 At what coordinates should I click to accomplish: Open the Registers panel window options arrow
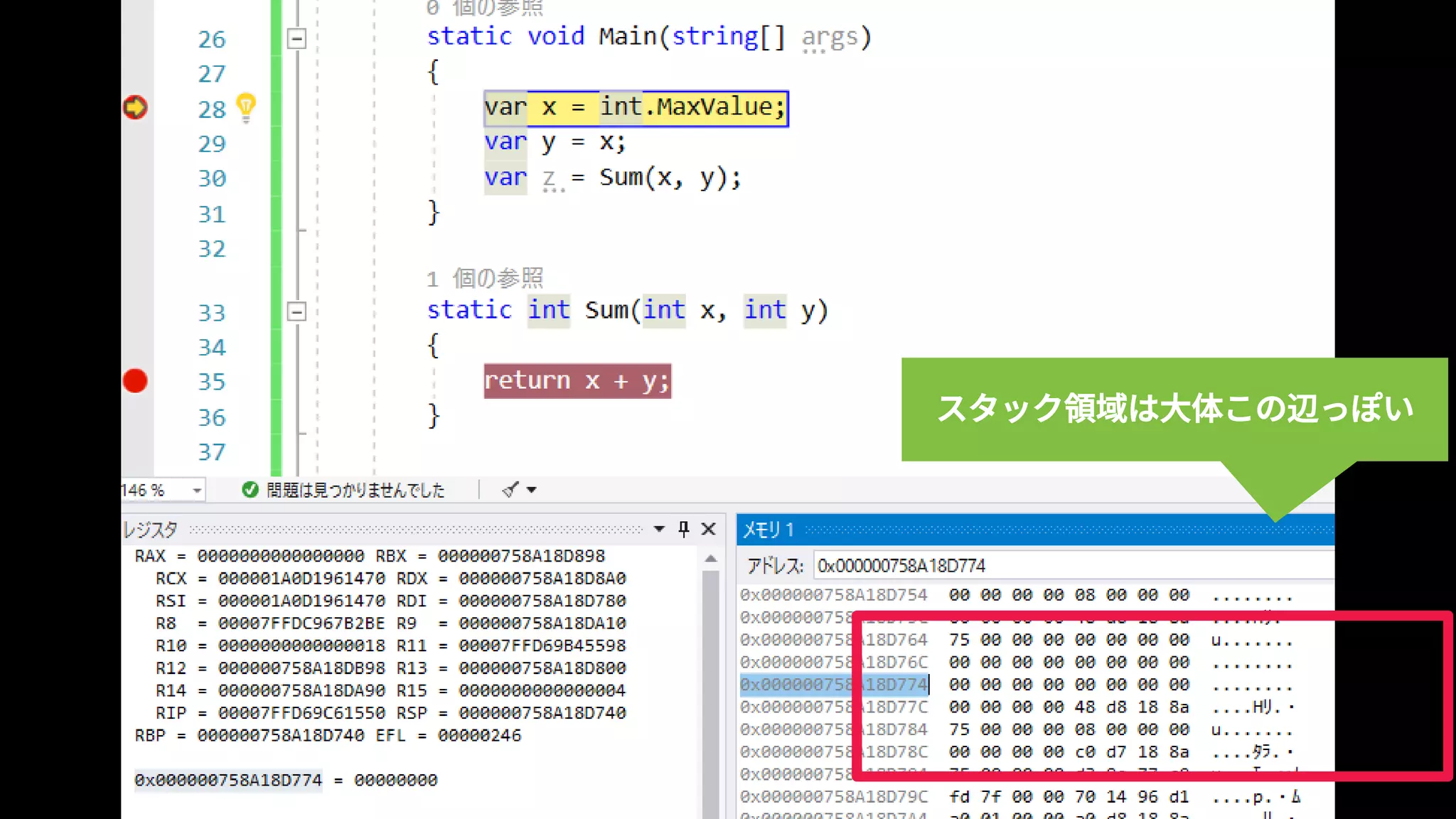[x=659, y=529]
